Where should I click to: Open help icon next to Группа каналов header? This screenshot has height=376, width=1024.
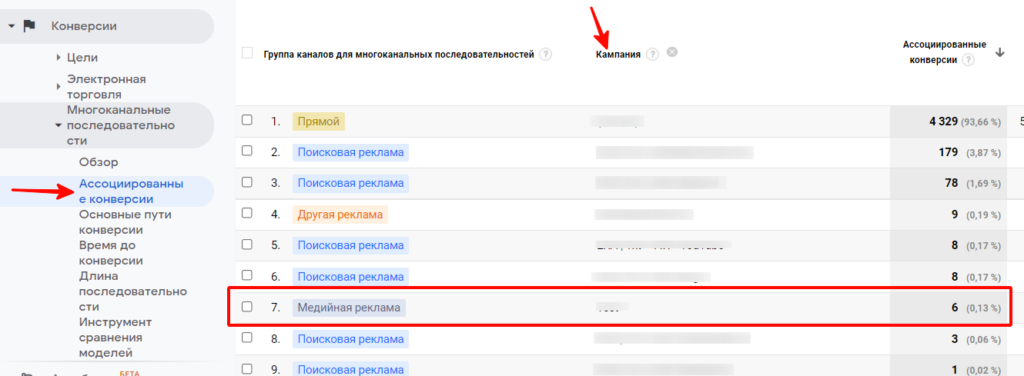(545, 55)
